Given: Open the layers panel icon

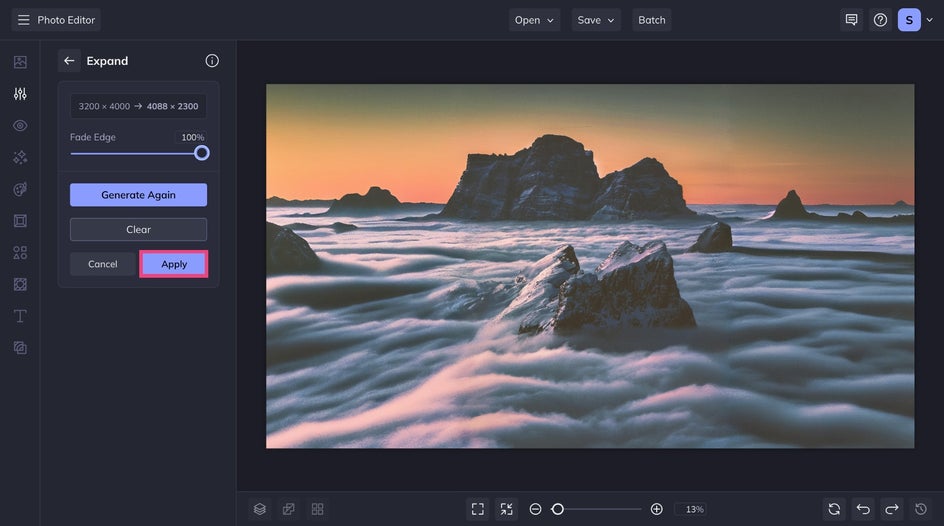Looking at the screenshot, I should point(259,509).
